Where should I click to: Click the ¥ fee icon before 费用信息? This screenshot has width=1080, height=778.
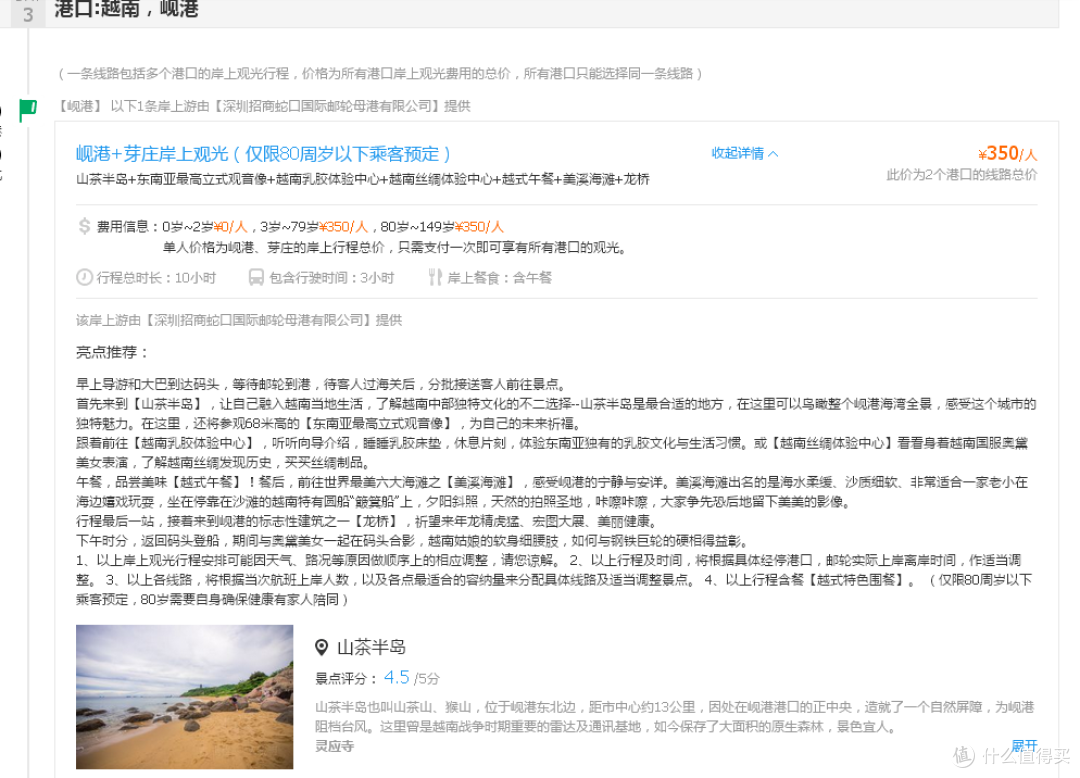coord(84,226)
